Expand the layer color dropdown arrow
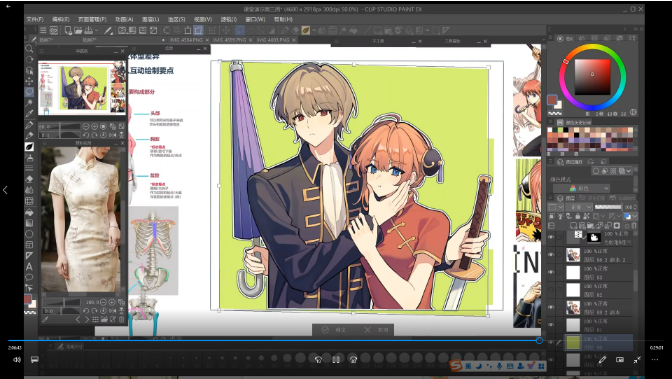 (634, 217)
